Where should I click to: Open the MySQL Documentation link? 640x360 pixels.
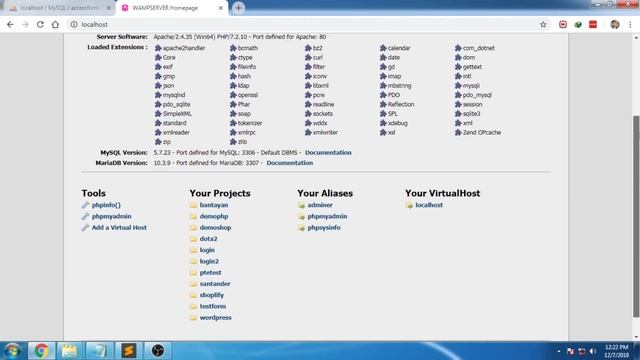tap(328, 153)
